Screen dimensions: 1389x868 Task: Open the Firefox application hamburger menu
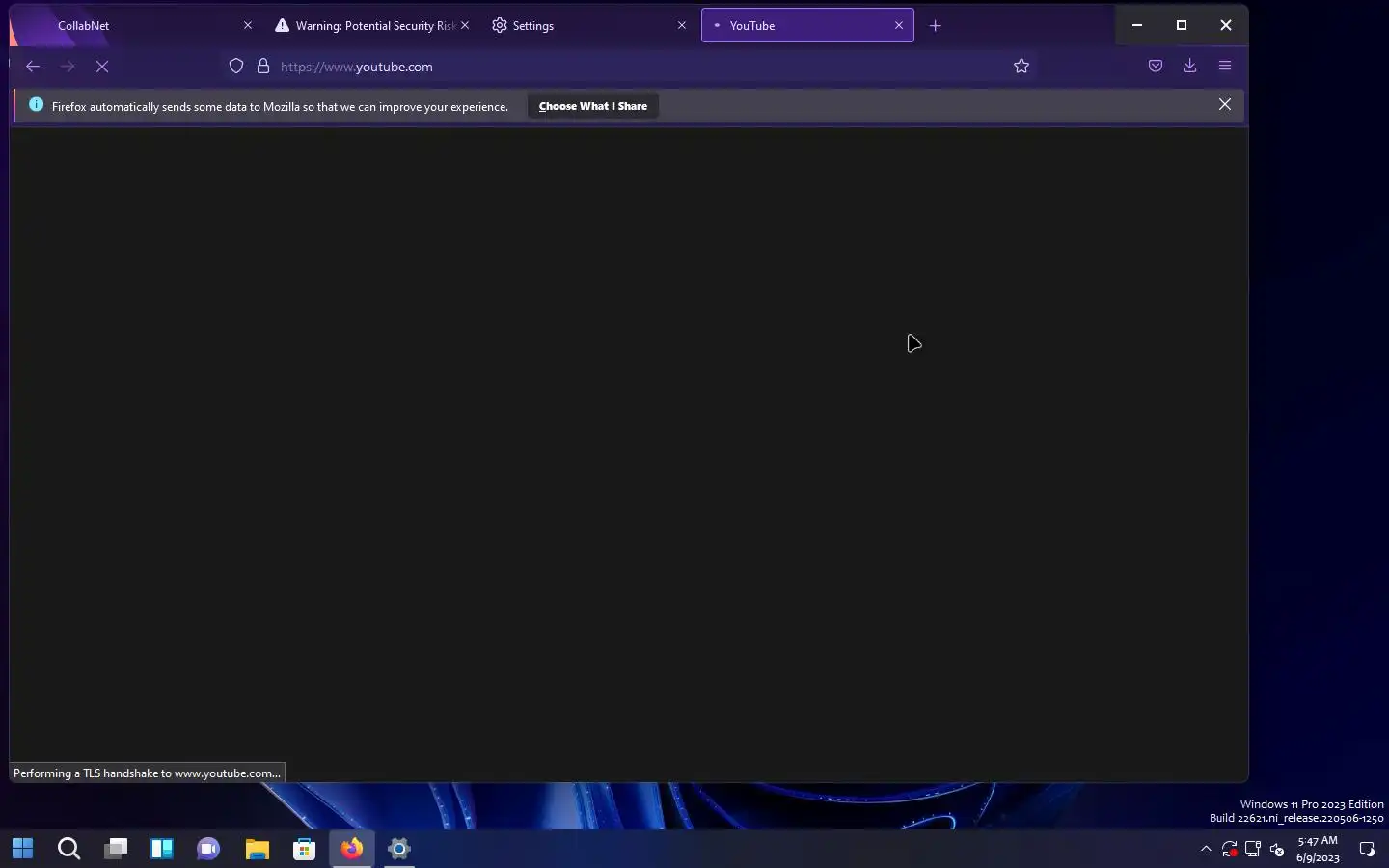coord(1225,66)
